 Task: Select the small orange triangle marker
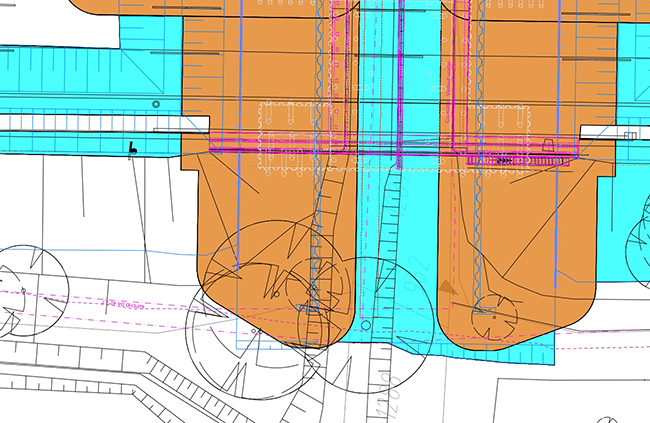[446, 287]
